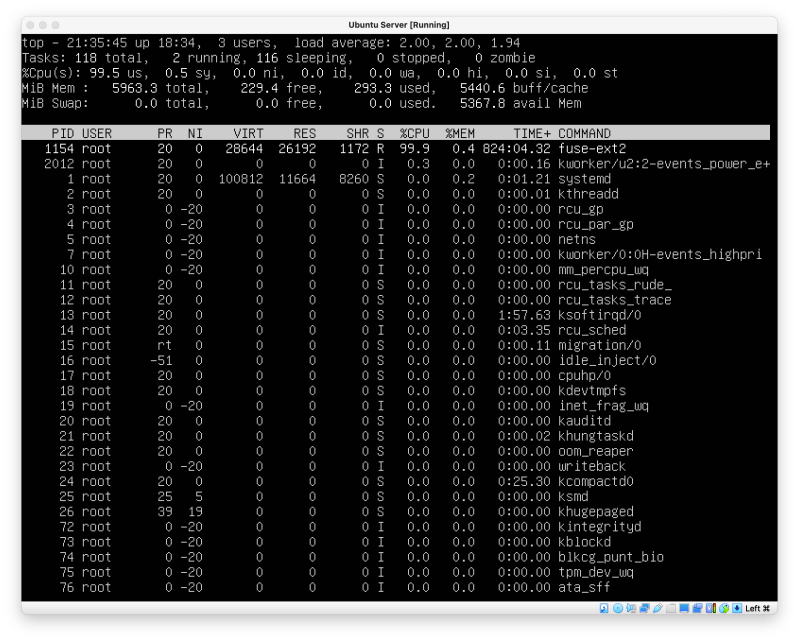Click the inet_frag_wq command entry
The width and height of the screenshot is (799, 641).
(603, 406)
